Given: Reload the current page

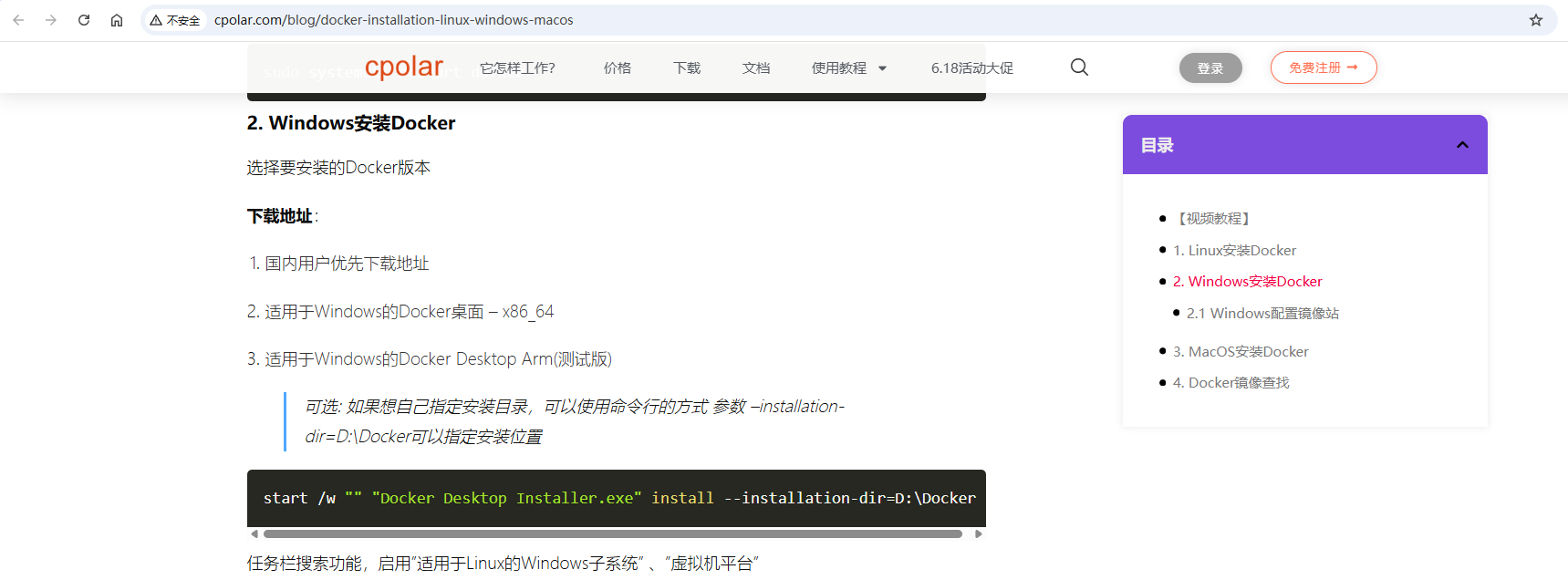Looking at the screenshot, I should 84,20.
